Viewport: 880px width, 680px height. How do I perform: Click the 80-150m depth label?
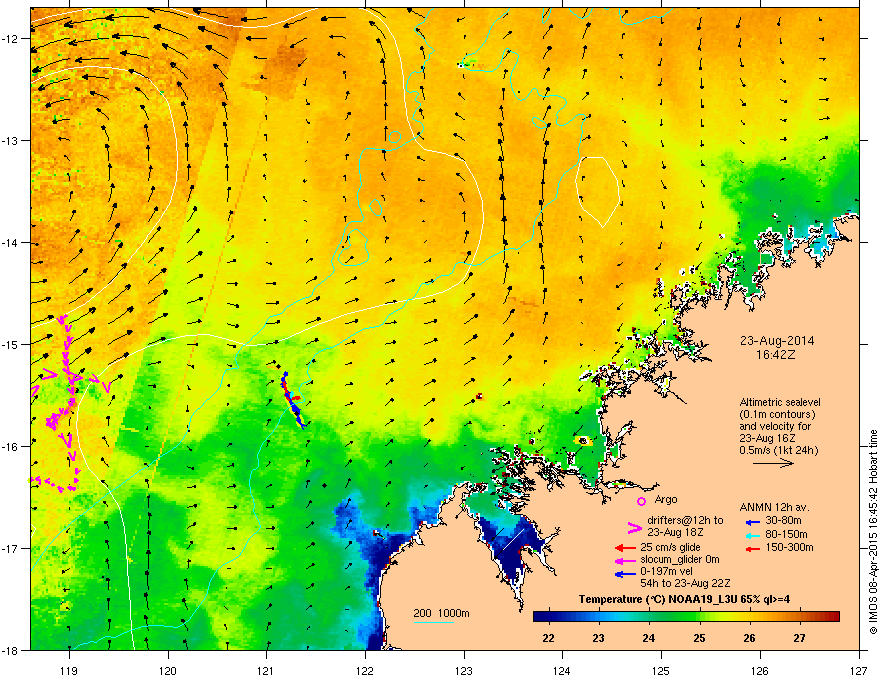(x=787, y=534)
